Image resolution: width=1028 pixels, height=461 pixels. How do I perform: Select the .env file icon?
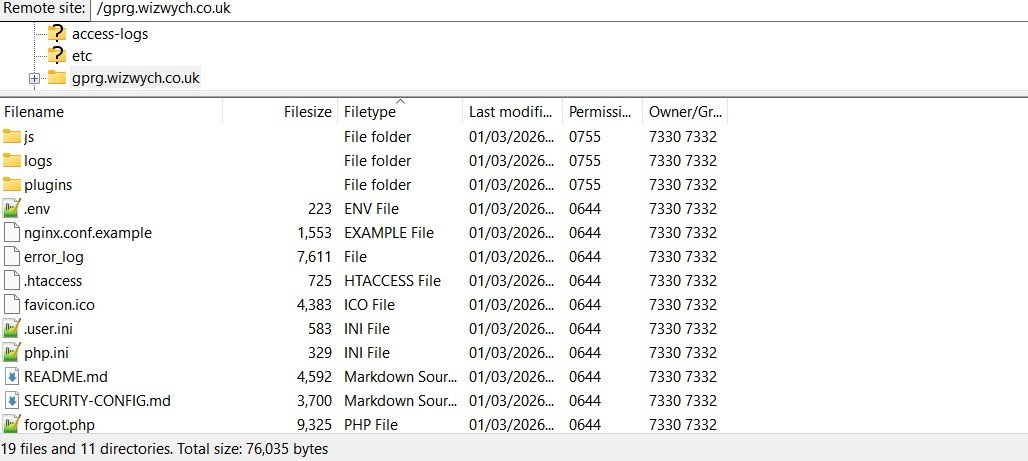pos(12,208)
